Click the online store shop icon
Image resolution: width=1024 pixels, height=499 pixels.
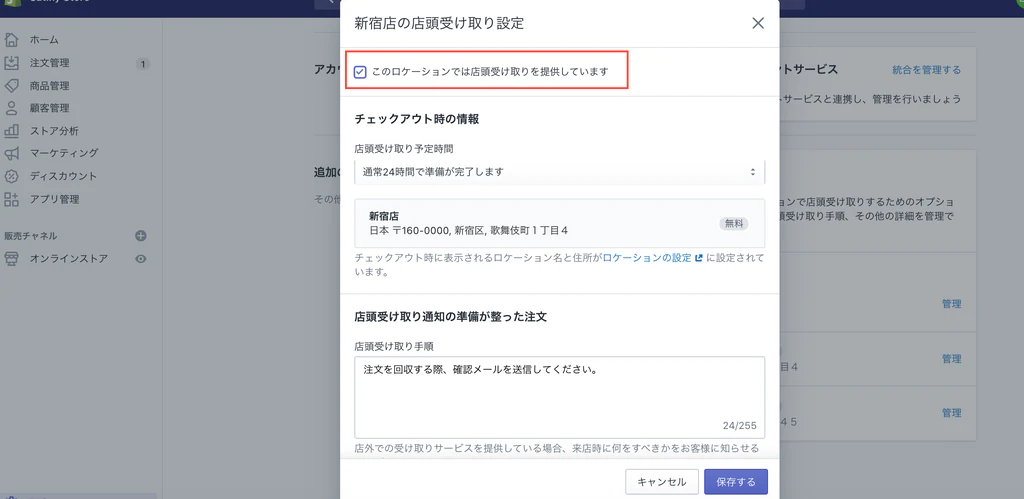(x=11, y=259)
